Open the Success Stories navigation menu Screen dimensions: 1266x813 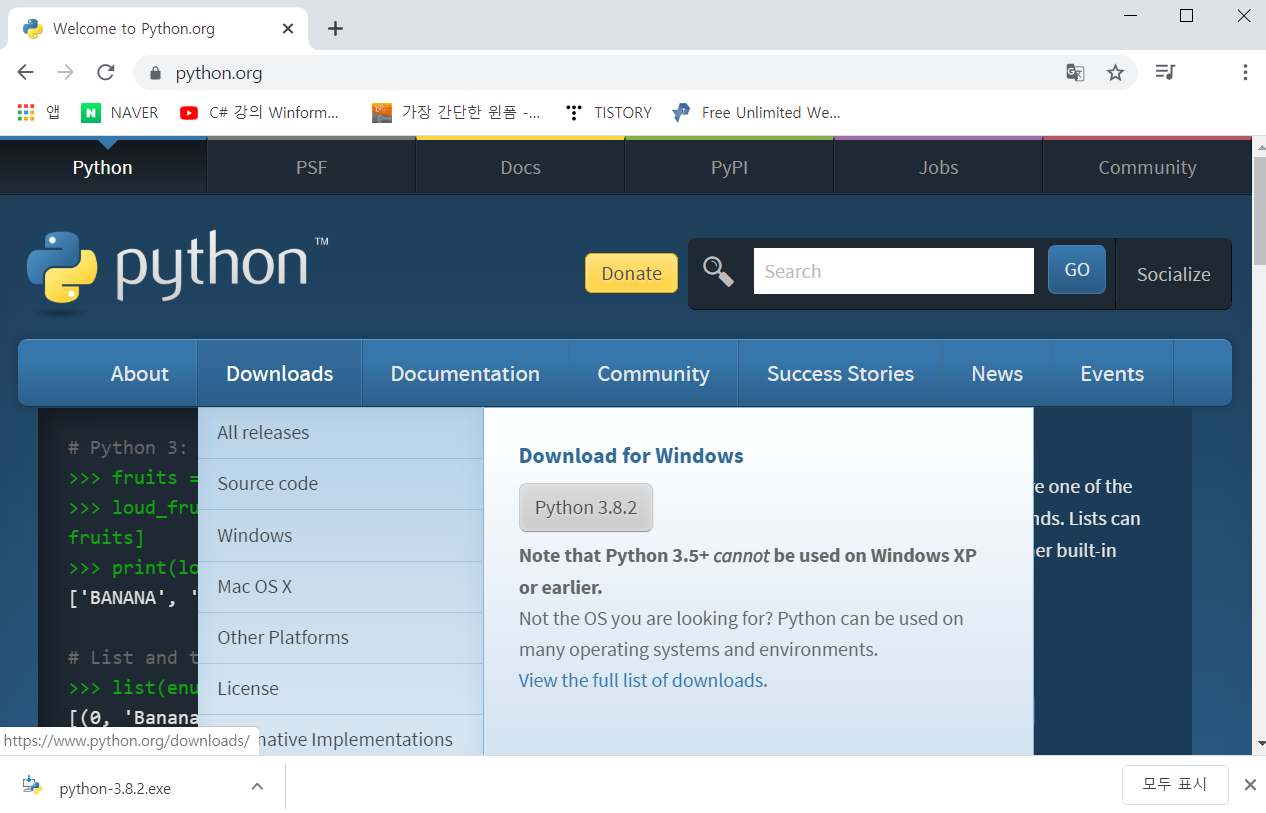(840, 373)
